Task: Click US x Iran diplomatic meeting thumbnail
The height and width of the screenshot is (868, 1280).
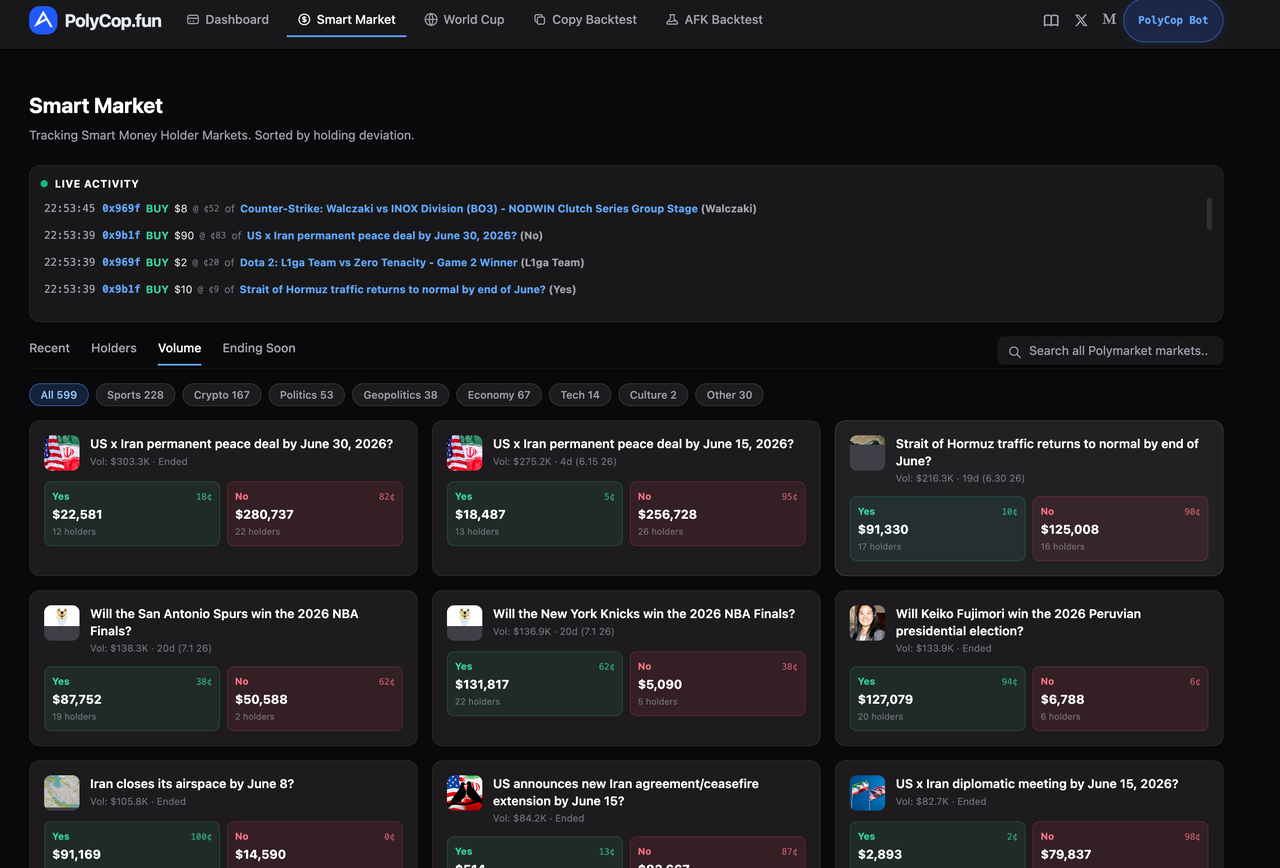Action: click(868, 793)
